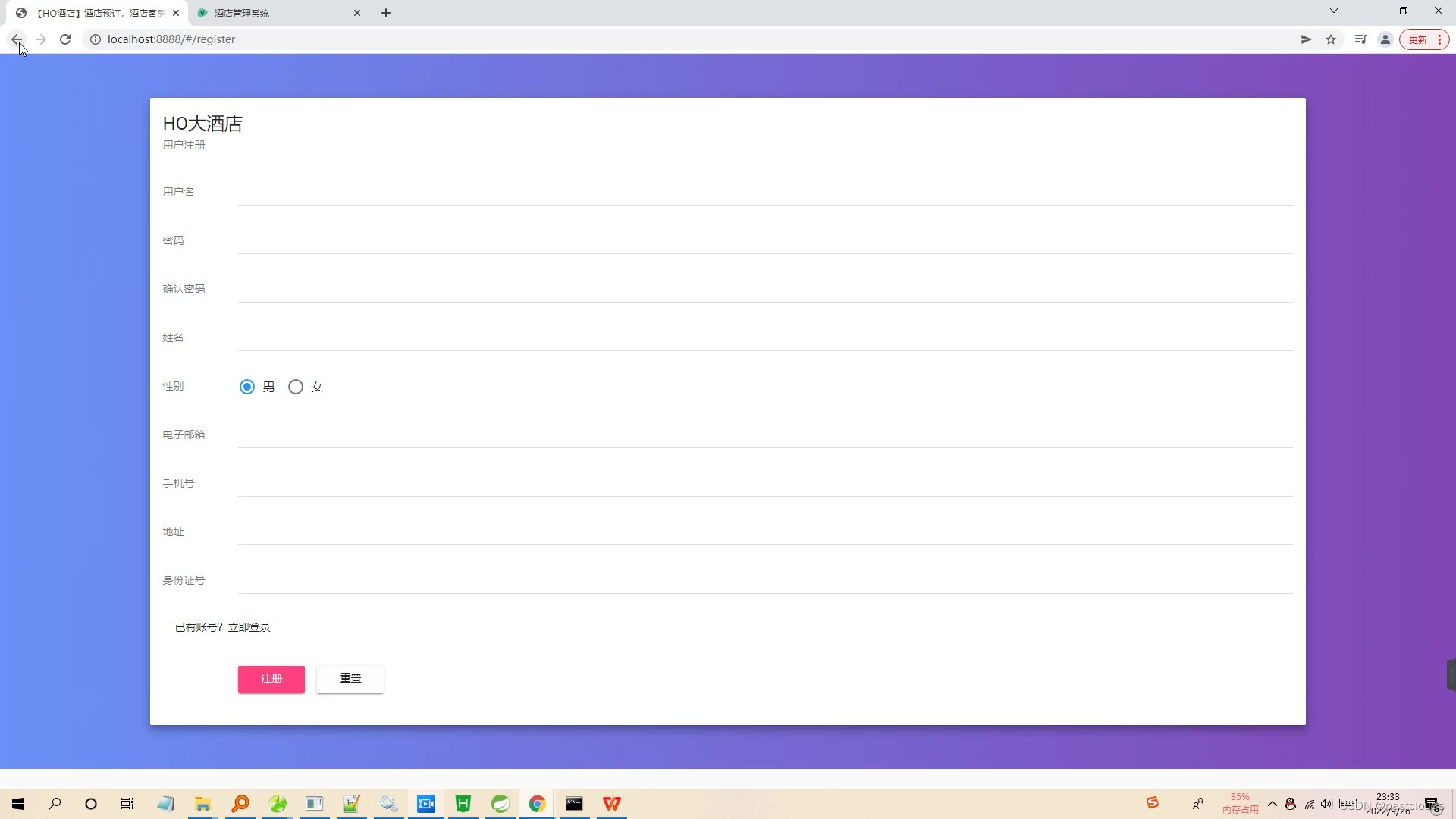Show hidden system tray icons
This screenshot has width=1456, height=819.
pyautogui.click(x=1272, y=804)
